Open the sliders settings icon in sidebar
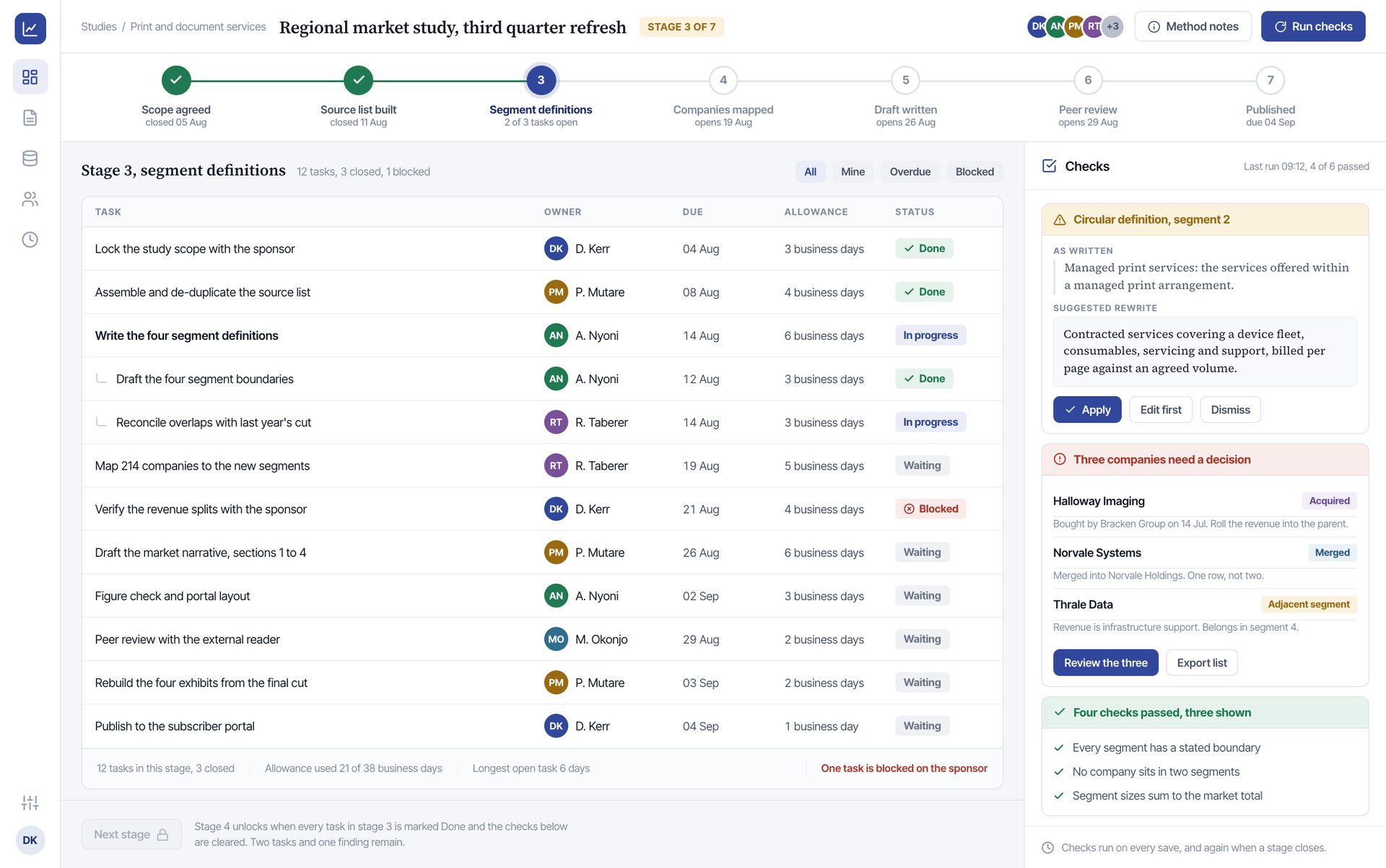Image resolution: width=1386 pixels, height=868 pixels. coord(30,802)
